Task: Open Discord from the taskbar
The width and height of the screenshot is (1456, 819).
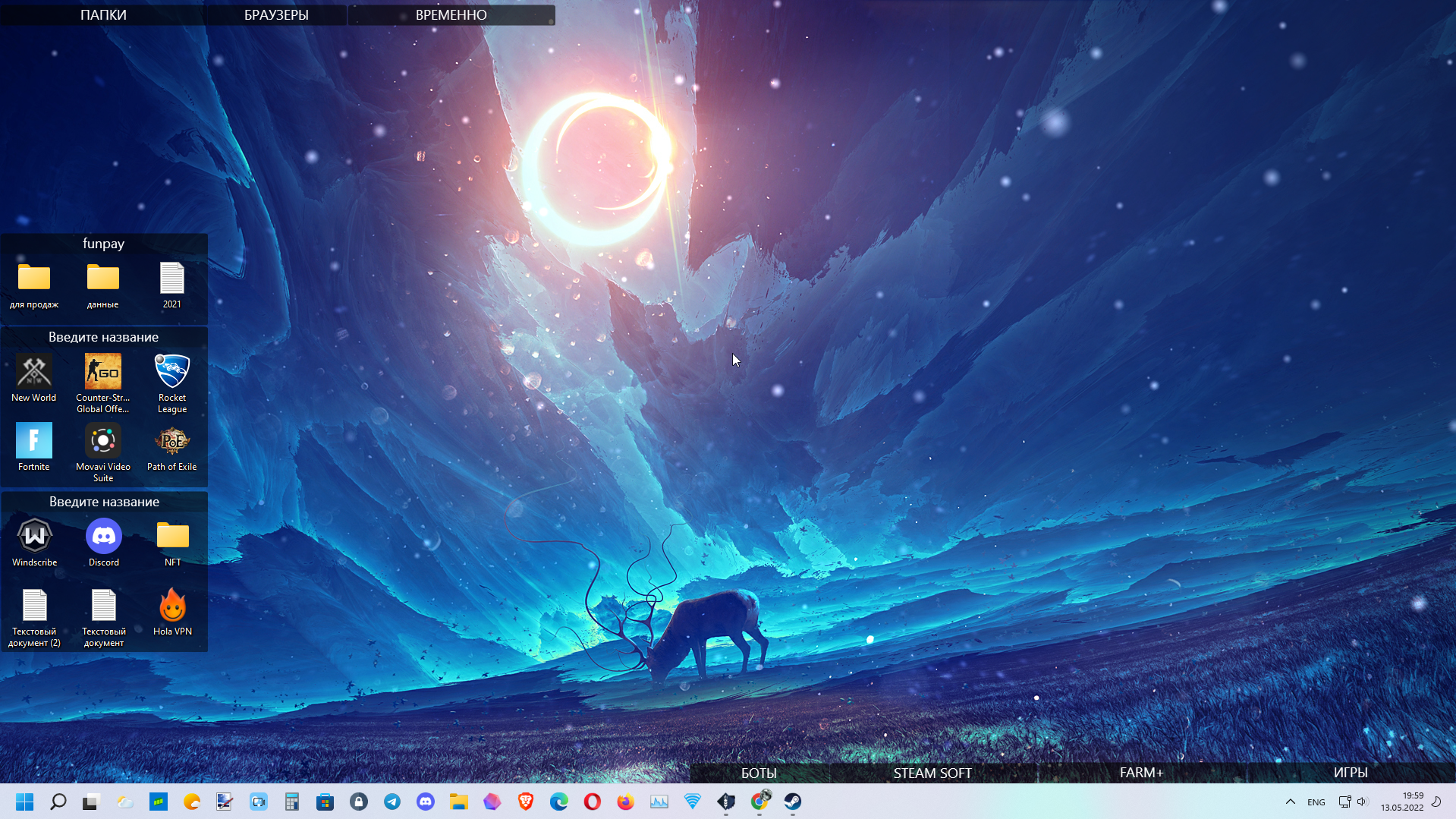Action: point(426,802)
